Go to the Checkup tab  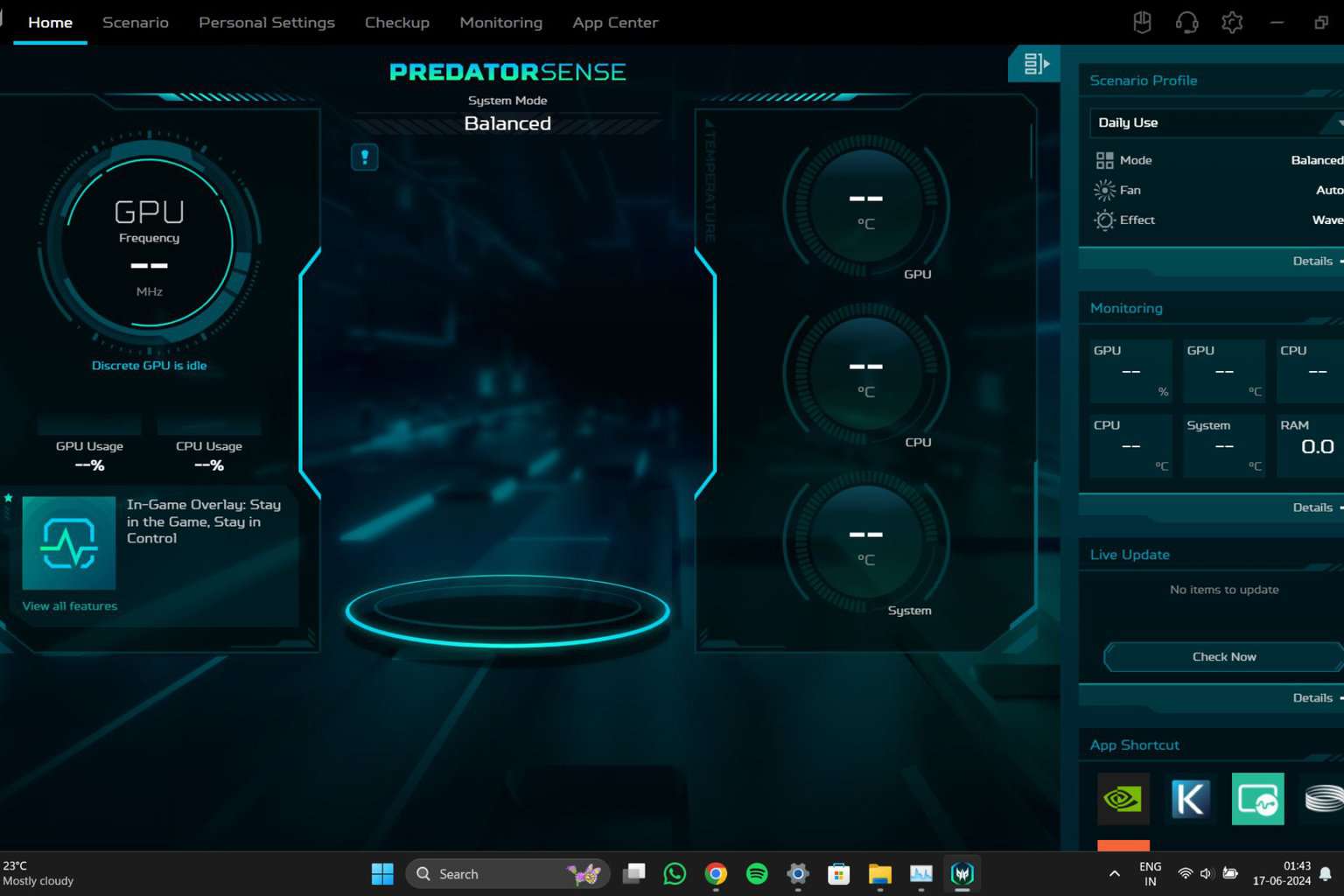pyautogui.click(x=397, y=23)
